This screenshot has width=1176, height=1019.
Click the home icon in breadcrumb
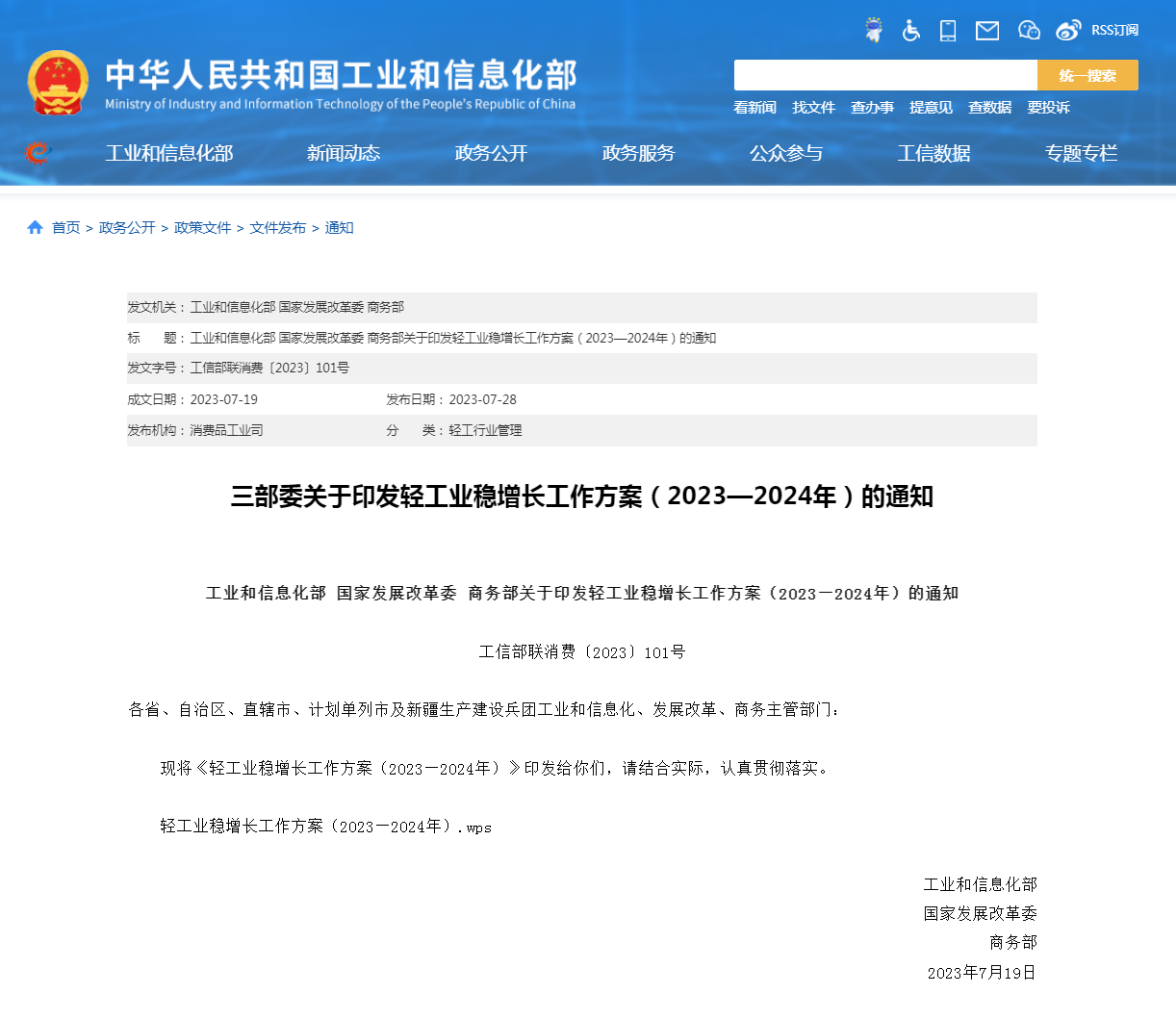pyautogui.click(x=36, y=228)
